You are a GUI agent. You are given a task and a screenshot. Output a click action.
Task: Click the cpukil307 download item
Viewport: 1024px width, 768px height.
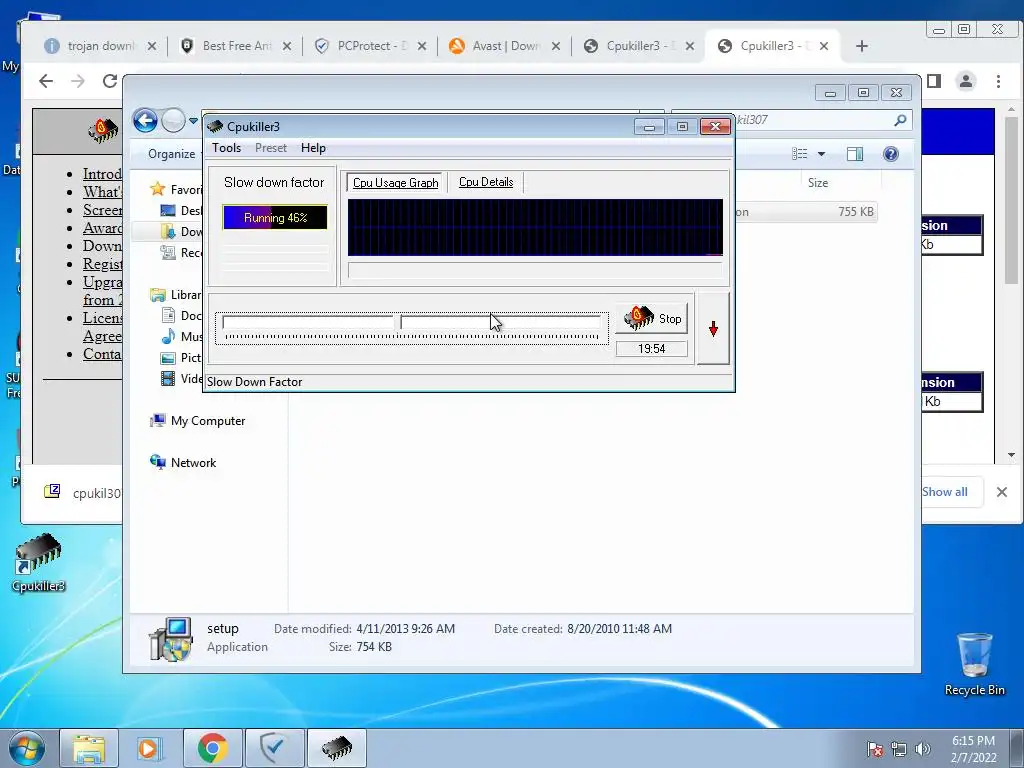pyautogui.click(x=82, y=492)
